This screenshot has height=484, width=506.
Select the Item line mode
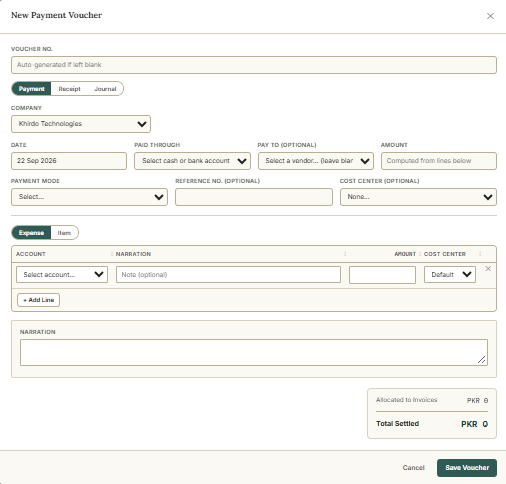click(64, 233)
